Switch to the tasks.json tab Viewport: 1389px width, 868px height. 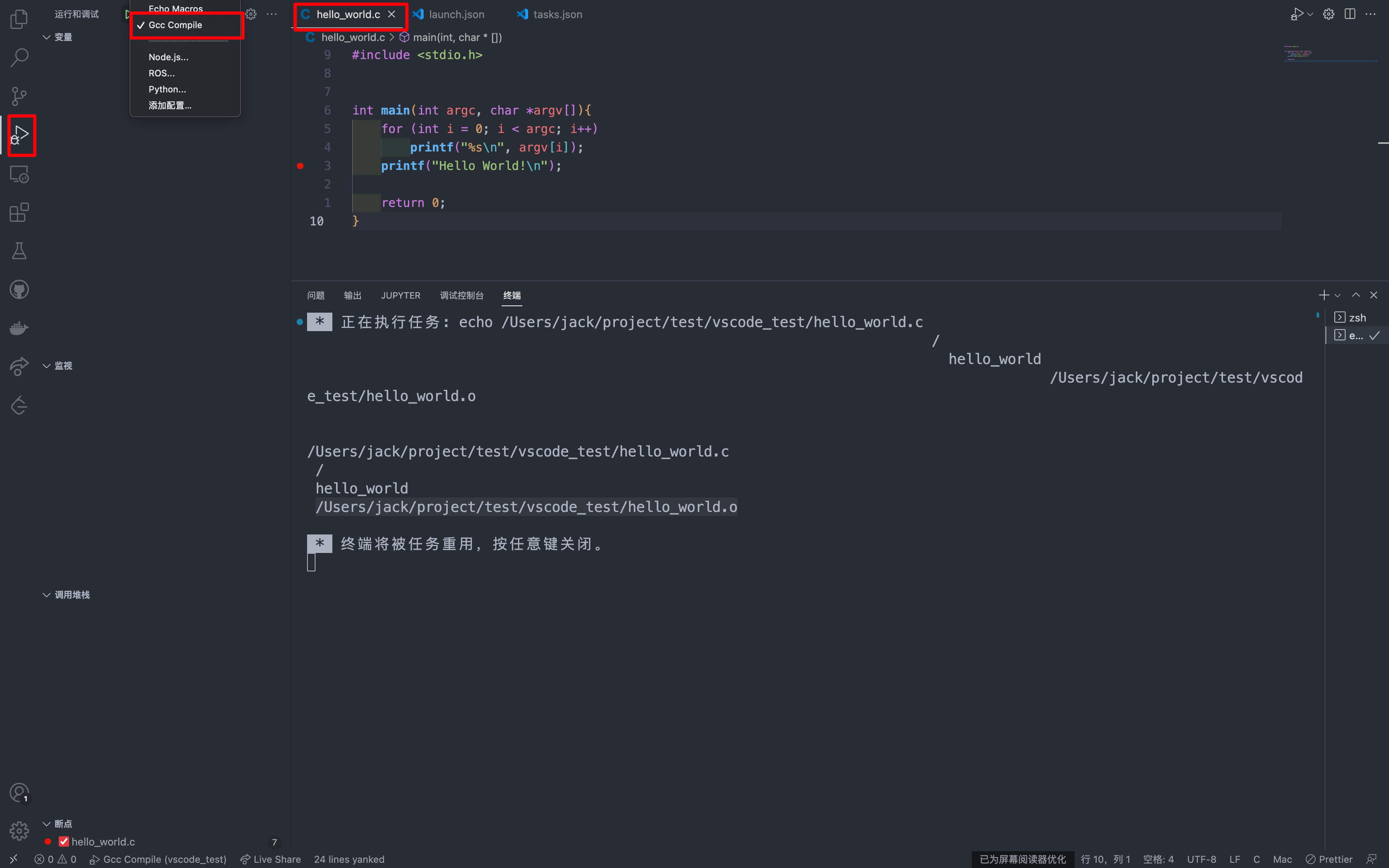click(557, 14)
